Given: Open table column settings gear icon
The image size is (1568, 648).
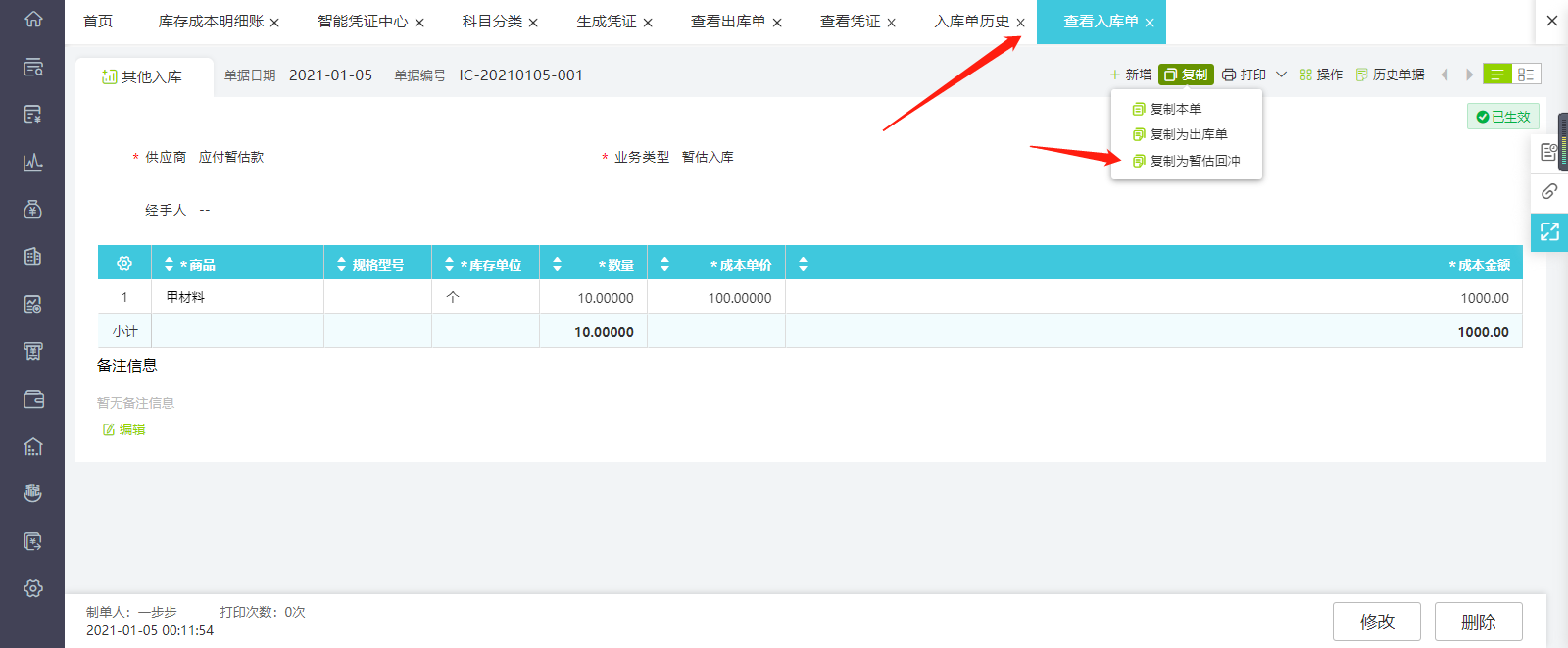Looking at the screenshot, I should (124, 264).
